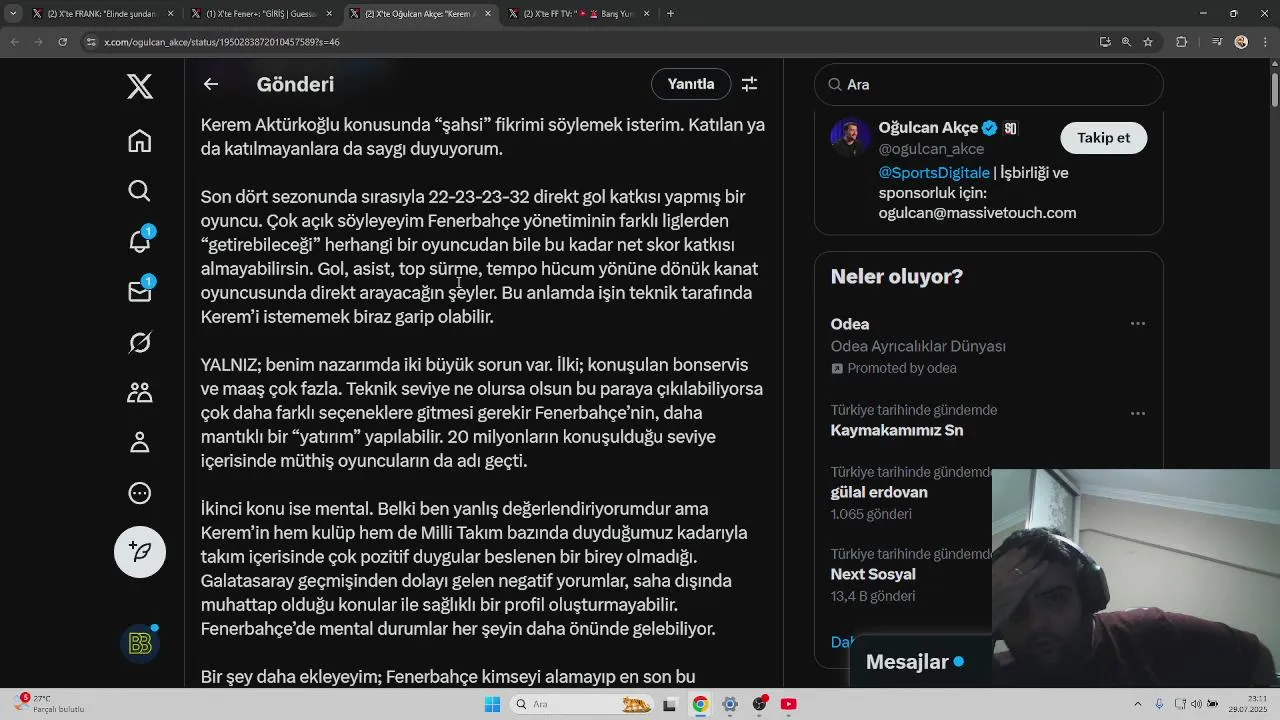Open more options for Odea promotion
The width and height of the screenshot is (1280, 720).
1138,324
